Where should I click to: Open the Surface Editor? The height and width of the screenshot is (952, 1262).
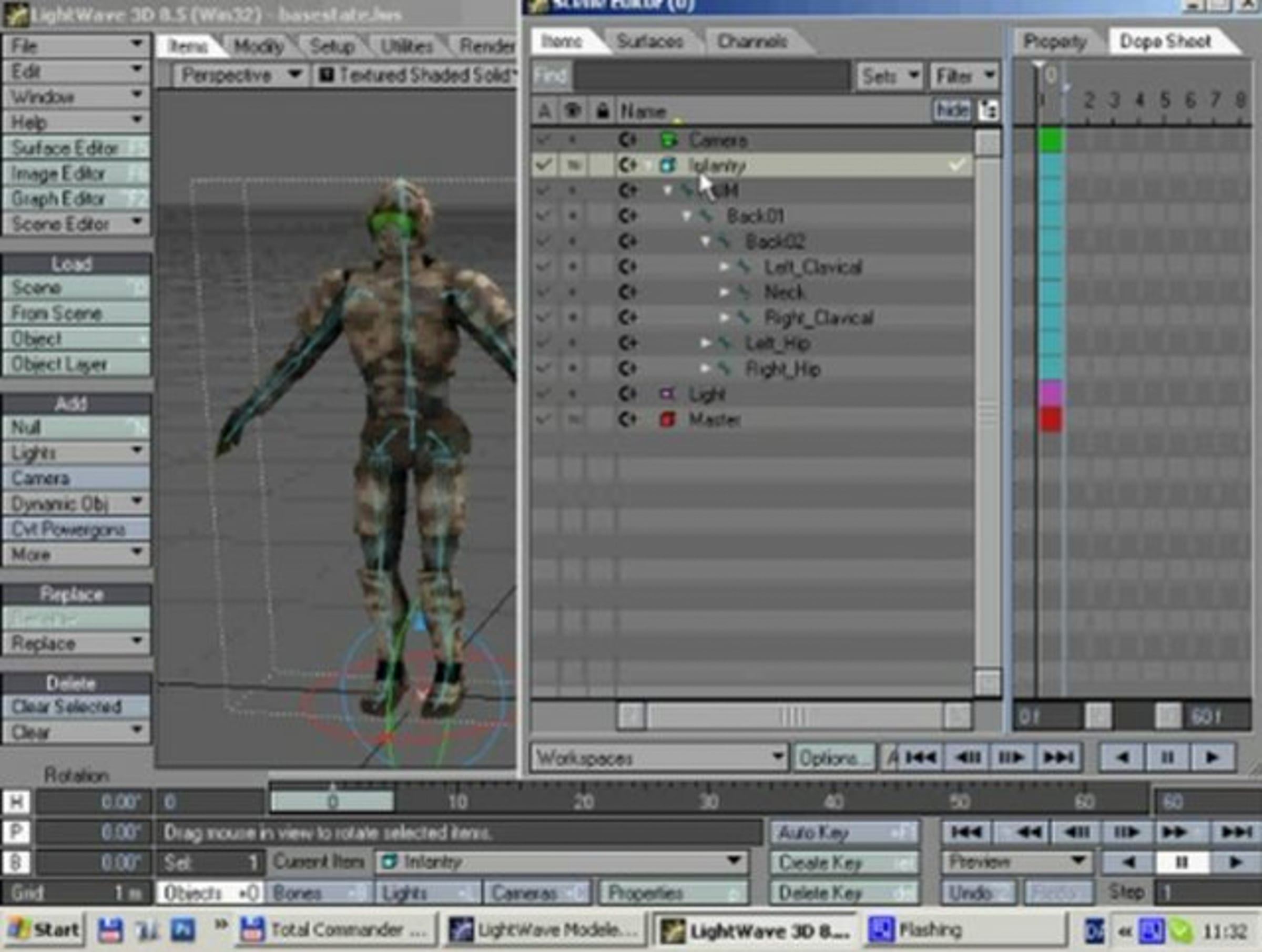76,148
